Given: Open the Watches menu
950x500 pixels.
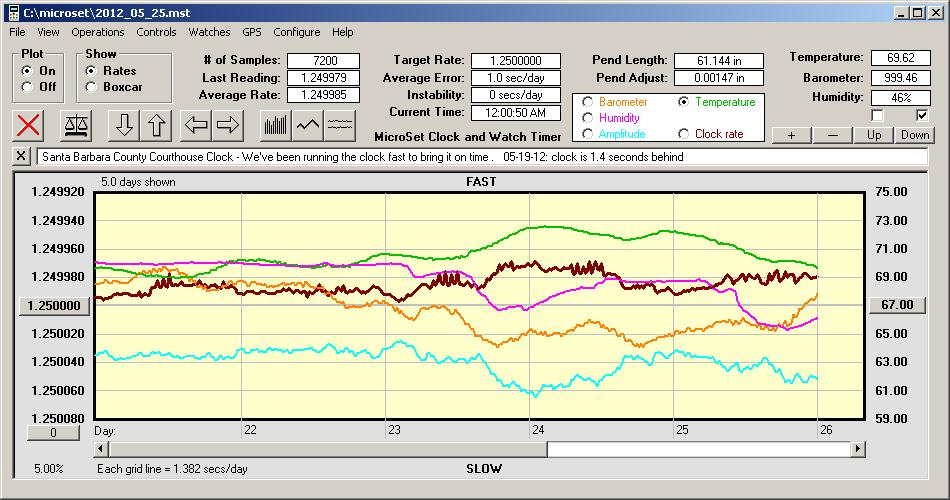Looking at the screenshot, I should click(209, 32).
